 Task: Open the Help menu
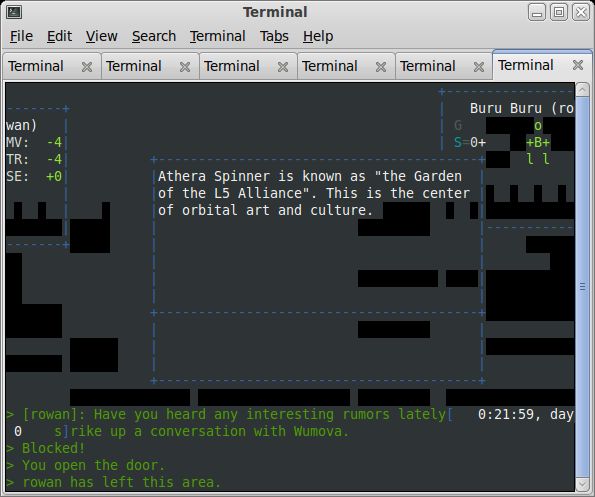[x=318, y=36]
